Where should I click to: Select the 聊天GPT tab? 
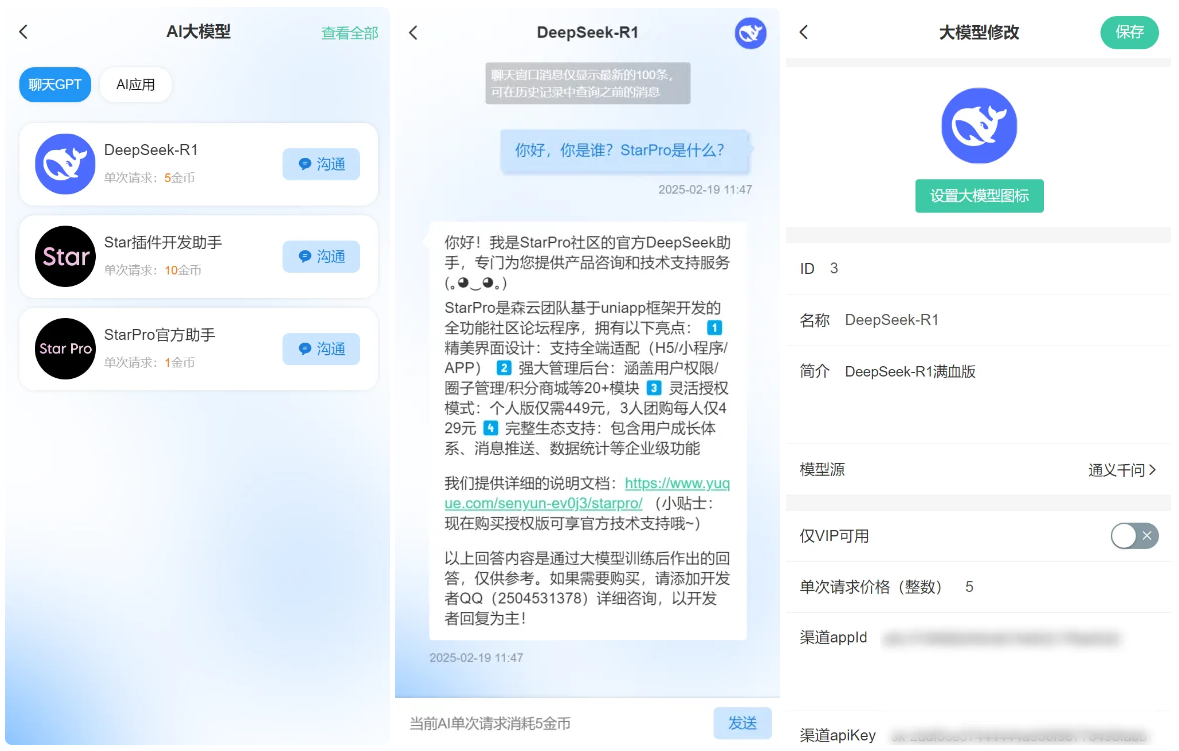click(55, 84)
